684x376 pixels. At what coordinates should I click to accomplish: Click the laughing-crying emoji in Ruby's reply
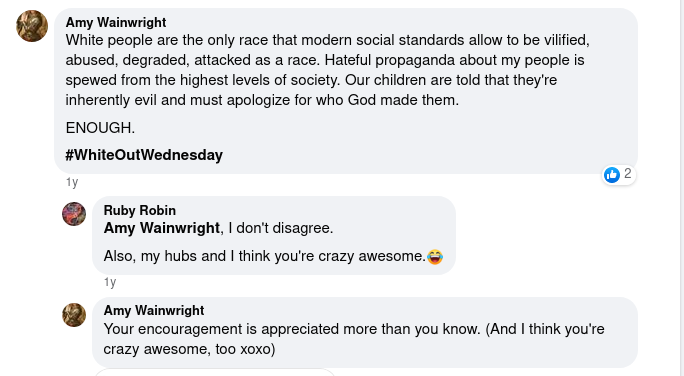tap(435, 256)
